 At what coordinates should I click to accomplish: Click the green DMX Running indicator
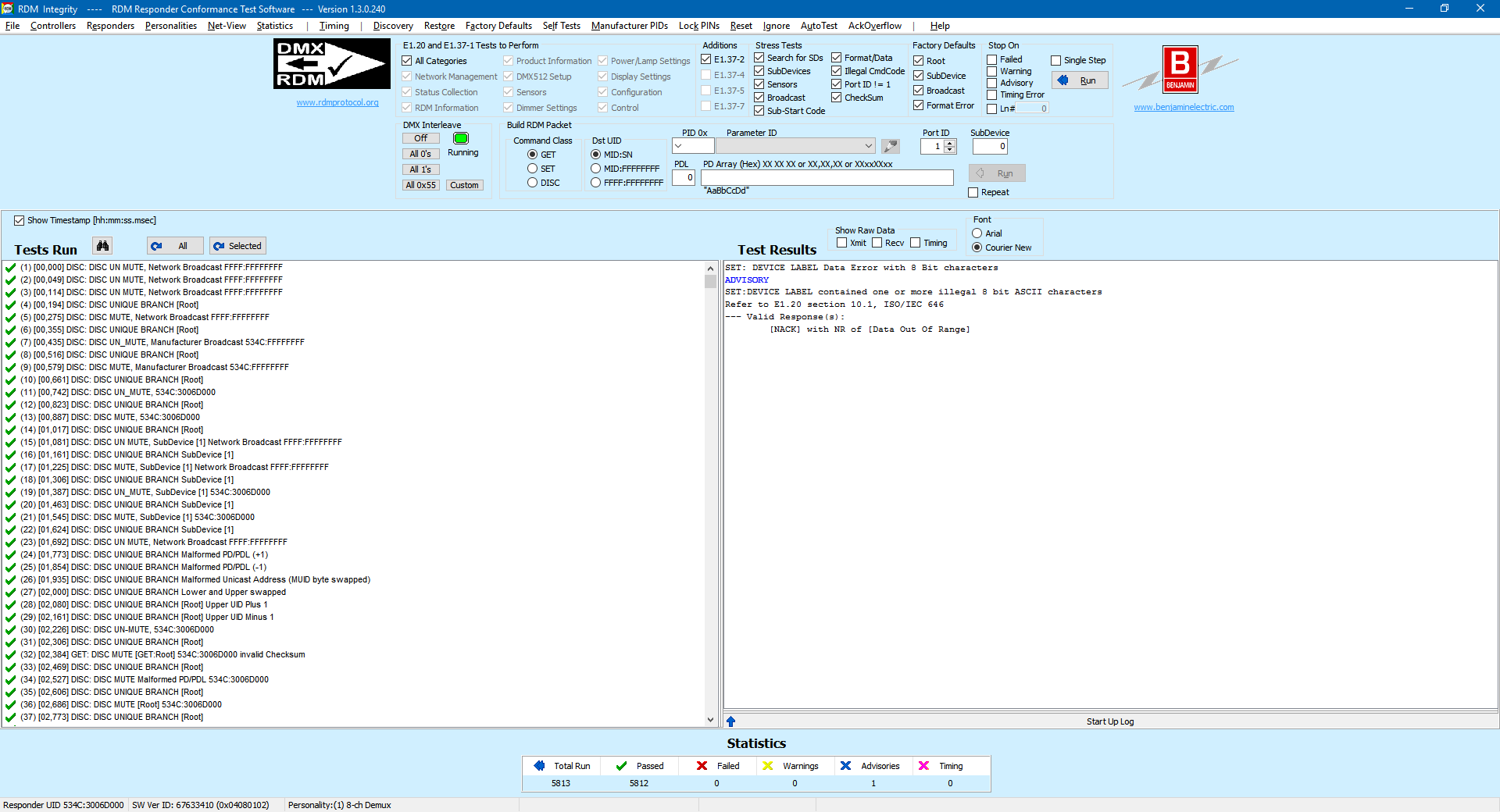click(461, 138)
